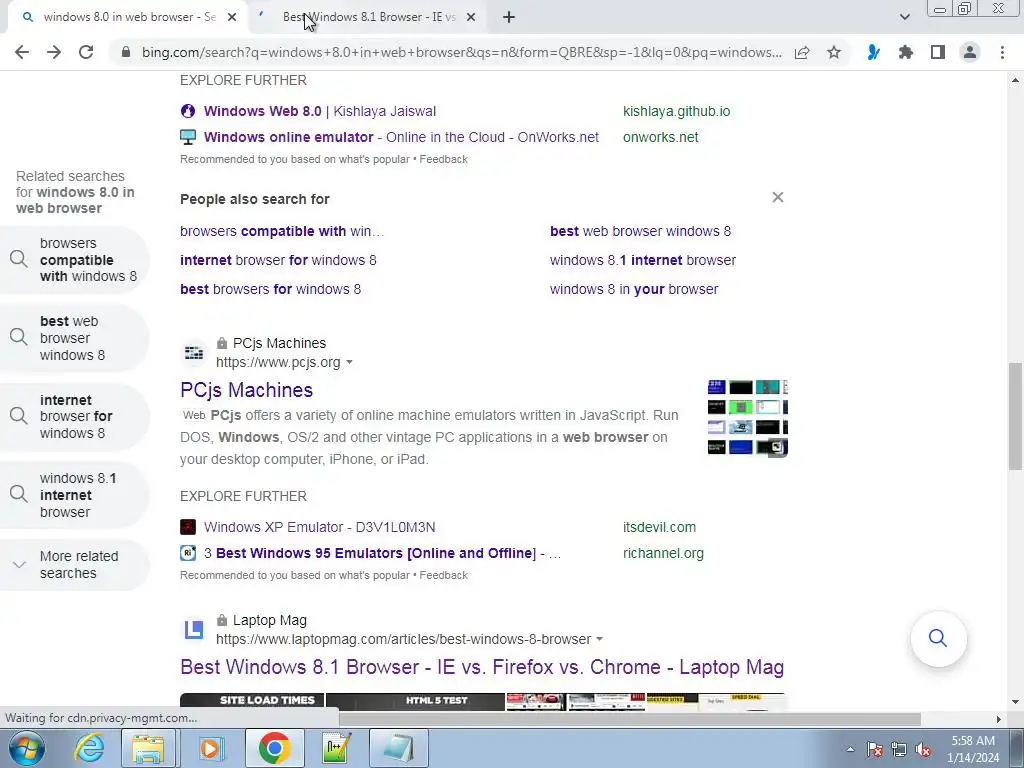Click the muted volume tray icon
The width and height of the screenshot is (1024, 768).
click(x=923, y=749)
